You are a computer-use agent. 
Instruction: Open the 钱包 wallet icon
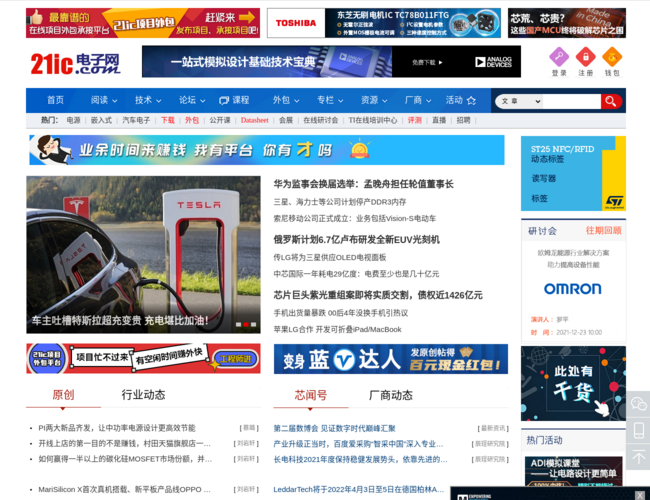click(612, 57)
